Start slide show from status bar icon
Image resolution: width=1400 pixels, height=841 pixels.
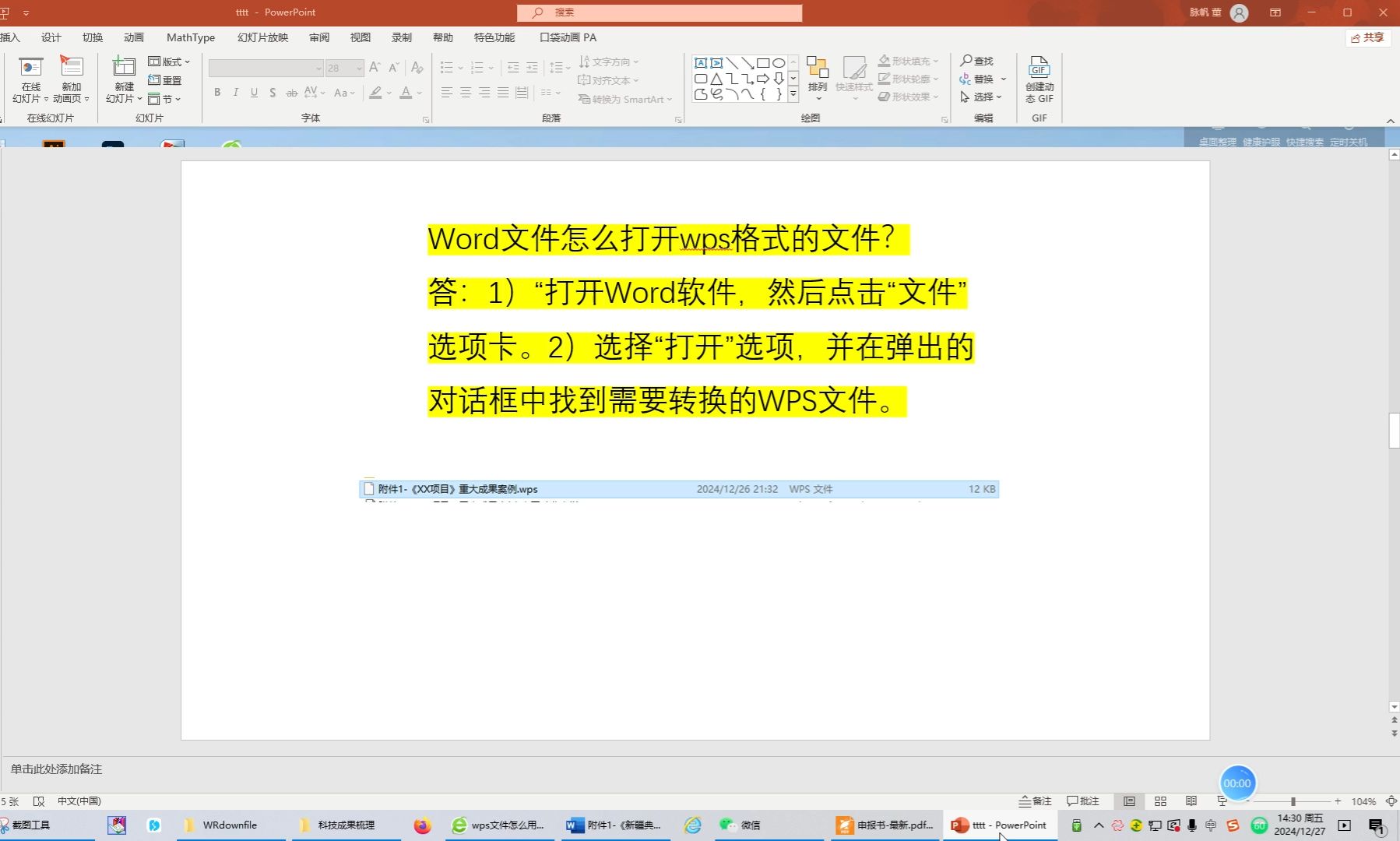(1222, 801)
